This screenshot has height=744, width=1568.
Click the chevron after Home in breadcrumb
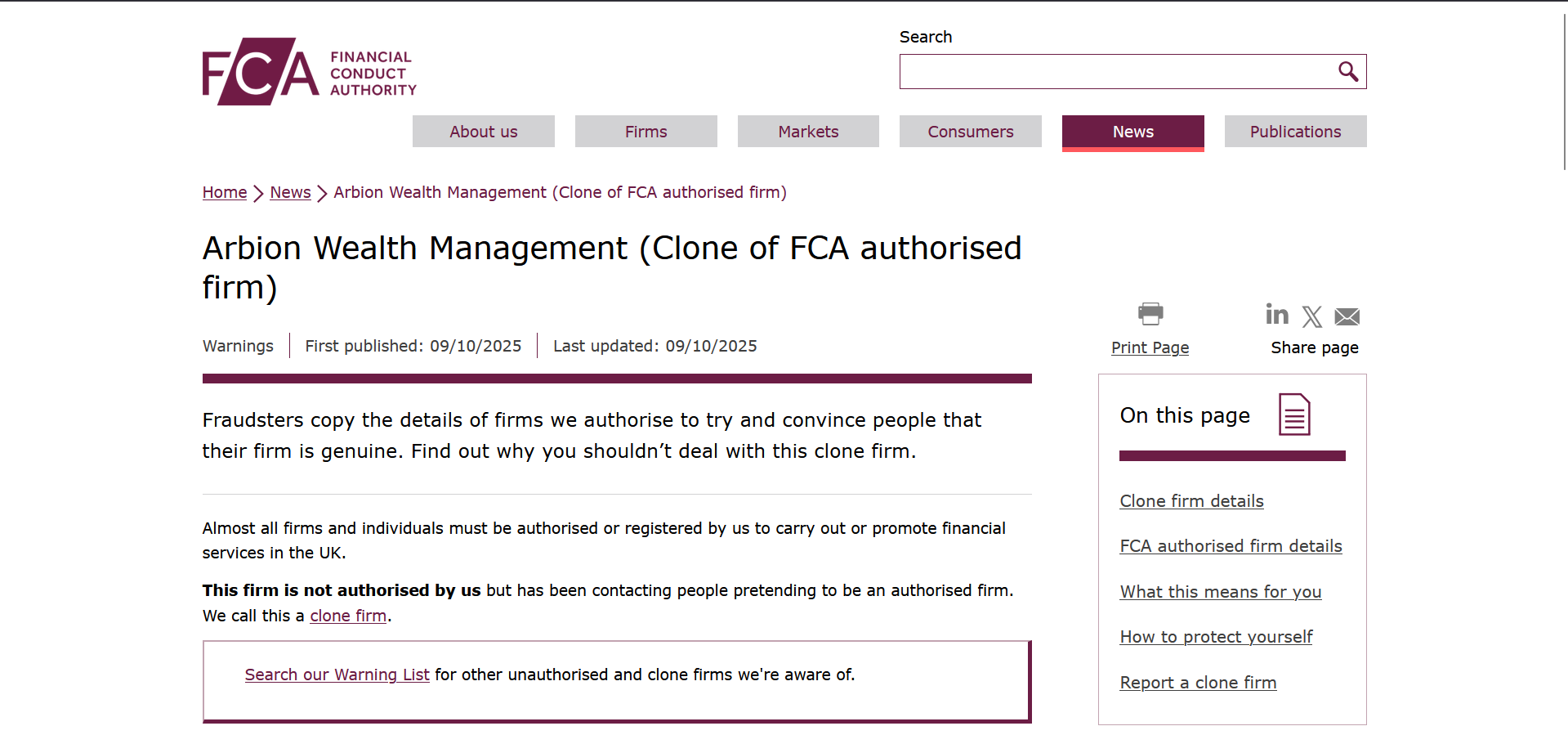pos(258,193)
